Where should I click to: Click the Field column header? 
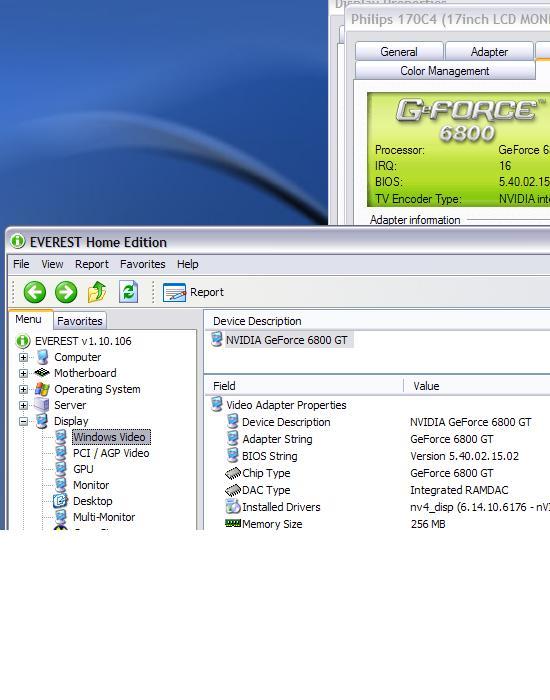click(x=304, y=386)
